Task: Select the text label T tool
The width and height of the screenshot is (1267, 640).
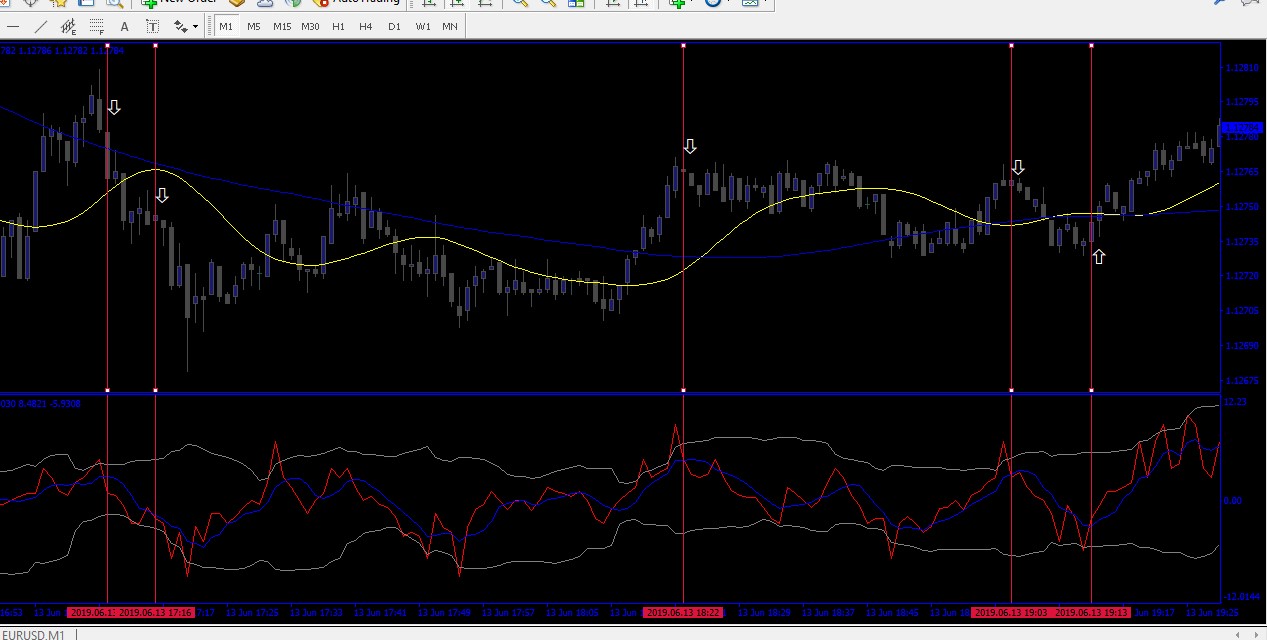Action: point(152,26)
